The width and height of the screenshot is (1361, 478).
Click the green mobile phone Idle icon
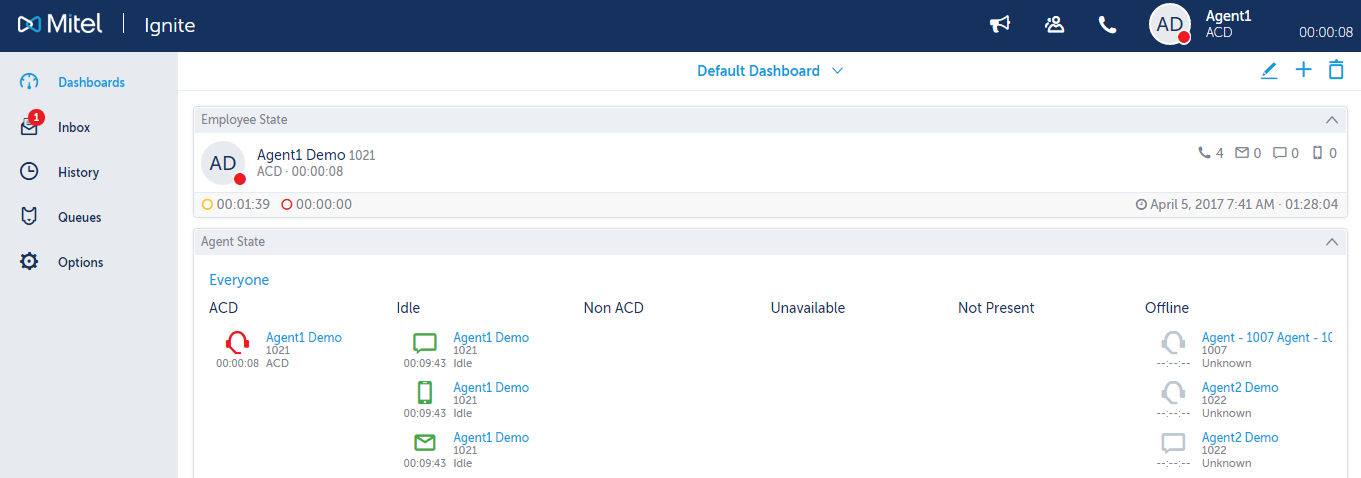[425, 392]
